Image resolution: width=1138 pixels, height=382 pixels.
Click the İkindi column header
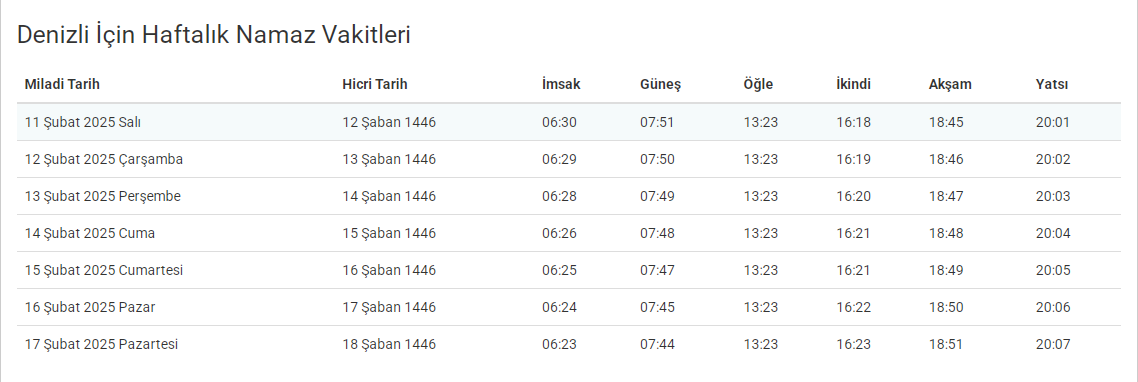click(x=854, y=84)
